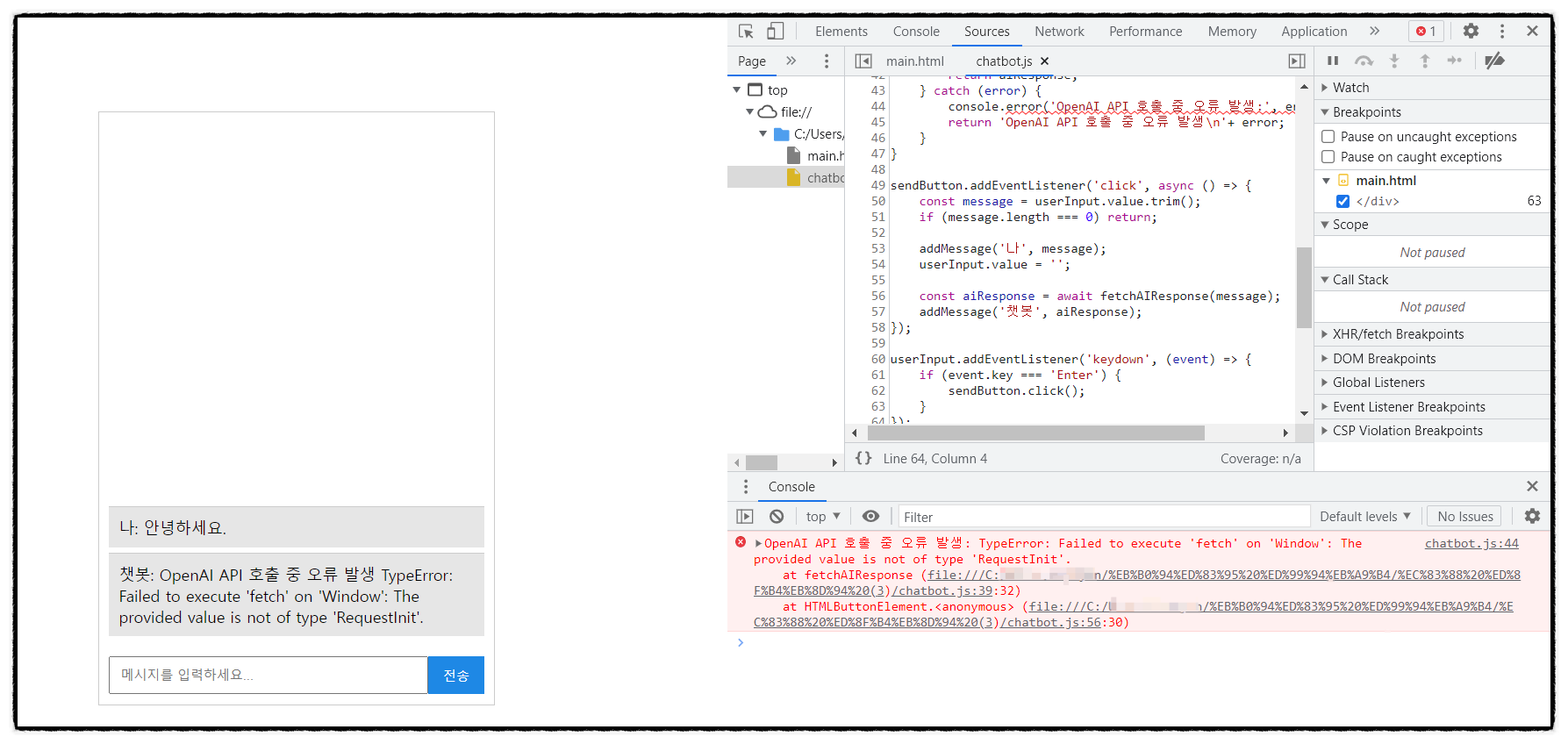The width and height of the screenshot is (1568, 744).
Task: Click the No Issues button
Action: tap(1464, 517)
